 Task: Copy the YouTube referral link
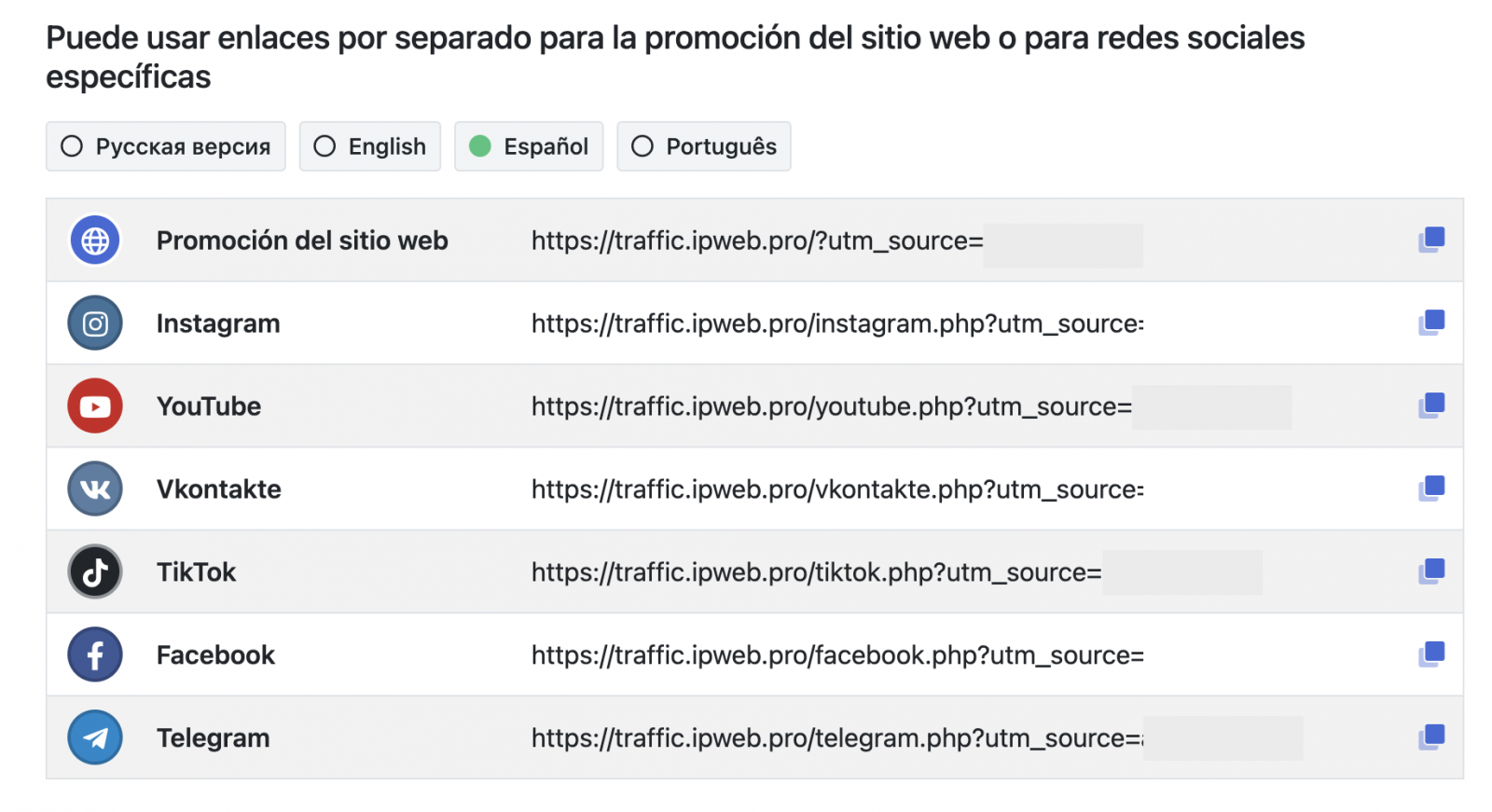point(1430,406)
